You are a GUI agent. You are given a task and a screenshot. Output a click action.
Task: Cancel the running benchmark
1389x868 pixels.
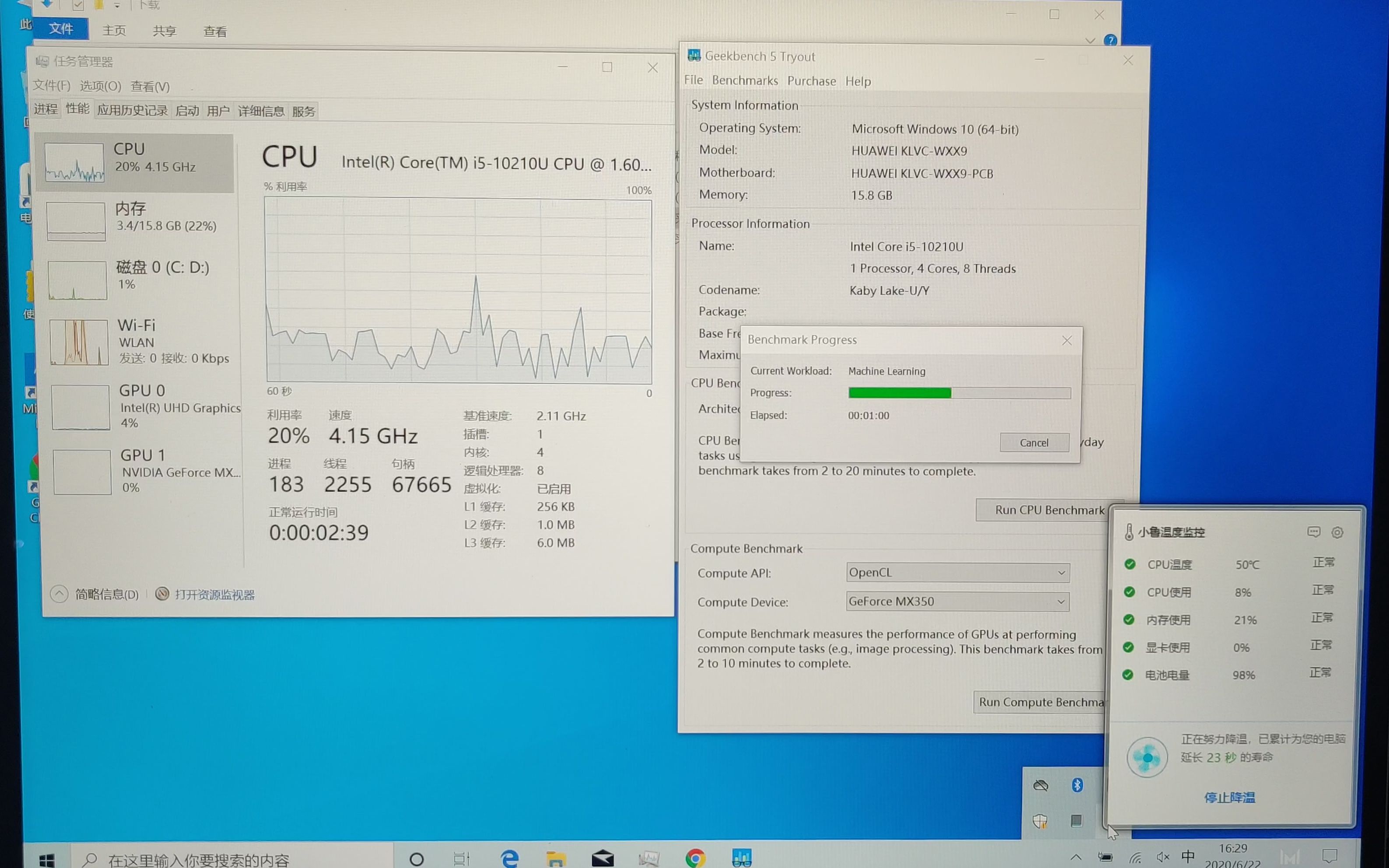[1034, 443]
